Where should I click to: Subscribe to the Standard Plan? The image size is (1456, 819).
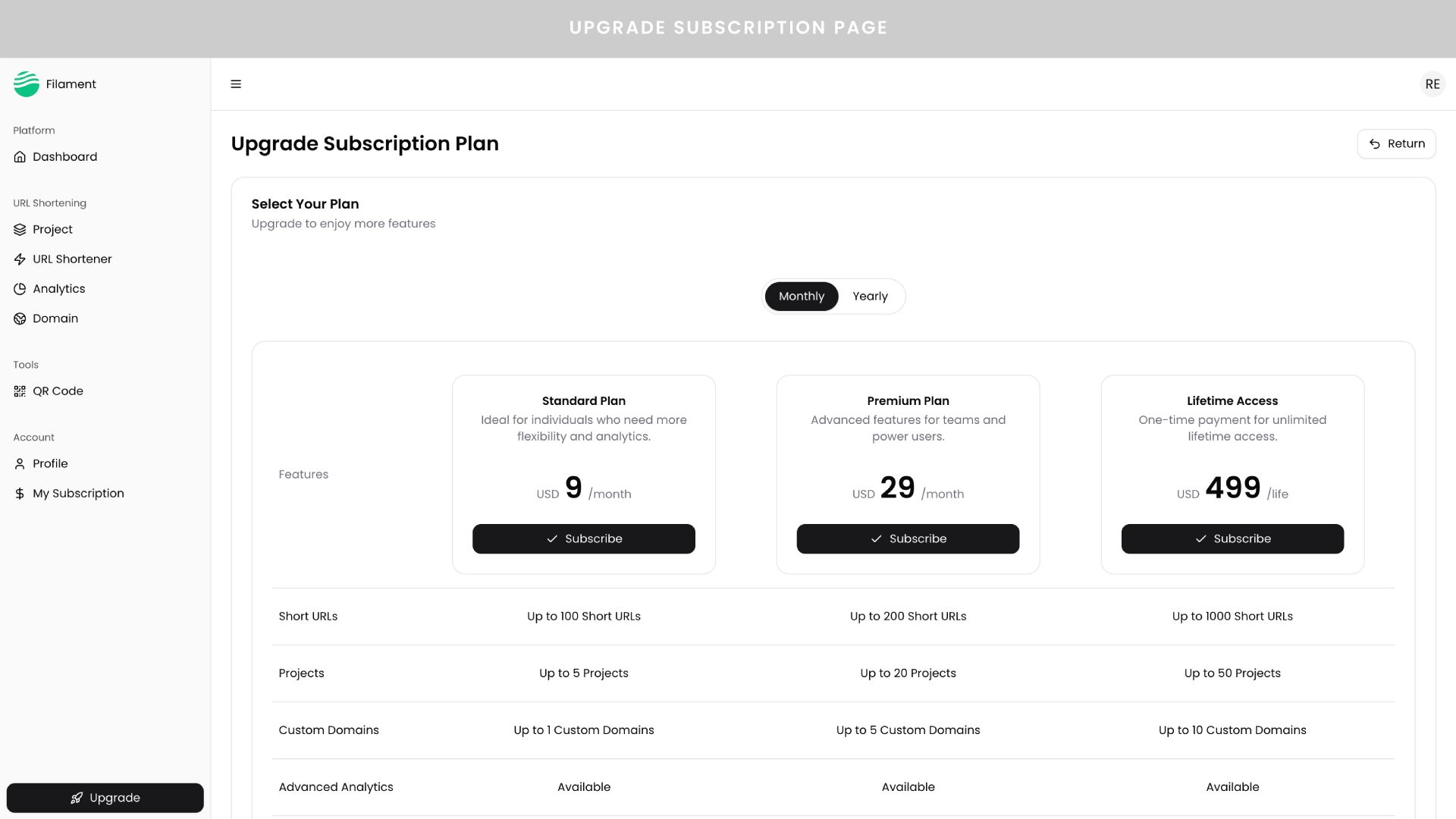[583, 538]
